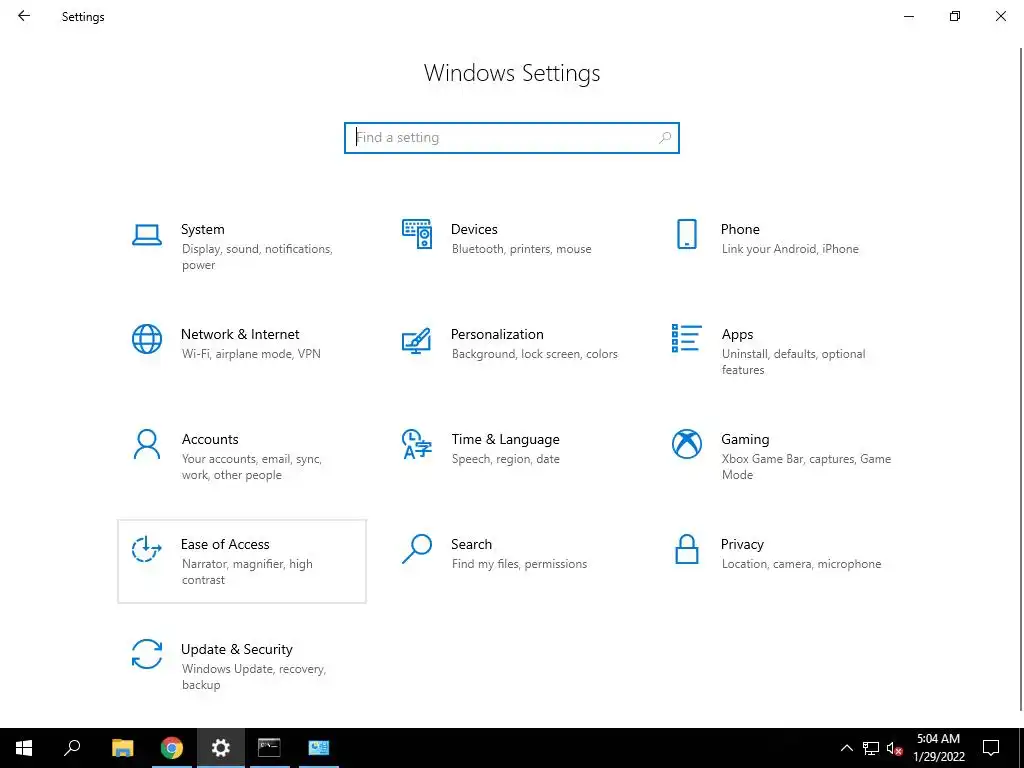Click "Background, lock screen, colors" description
The width and height of the screenshot is (1024, 768).
pyautogui.click(x=534, y=354)
